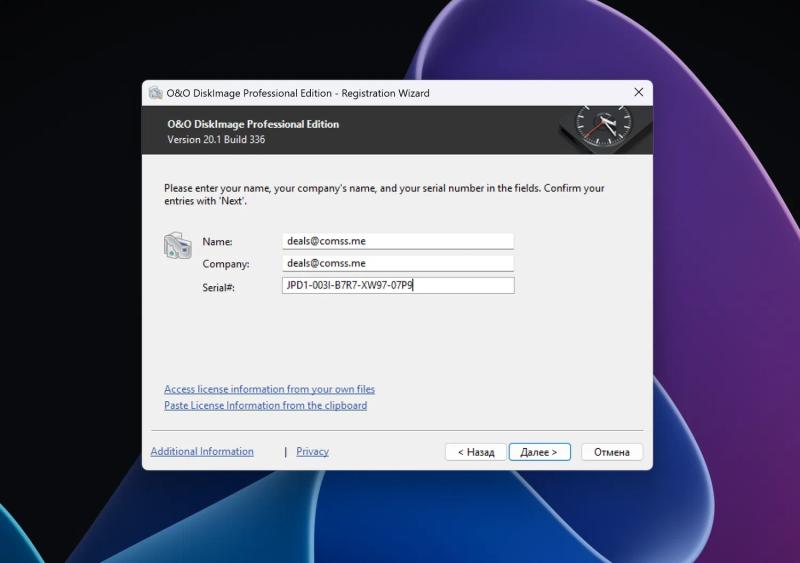Open the Privacy link
This screenshot has height=563, width=800.
(312, 452)
